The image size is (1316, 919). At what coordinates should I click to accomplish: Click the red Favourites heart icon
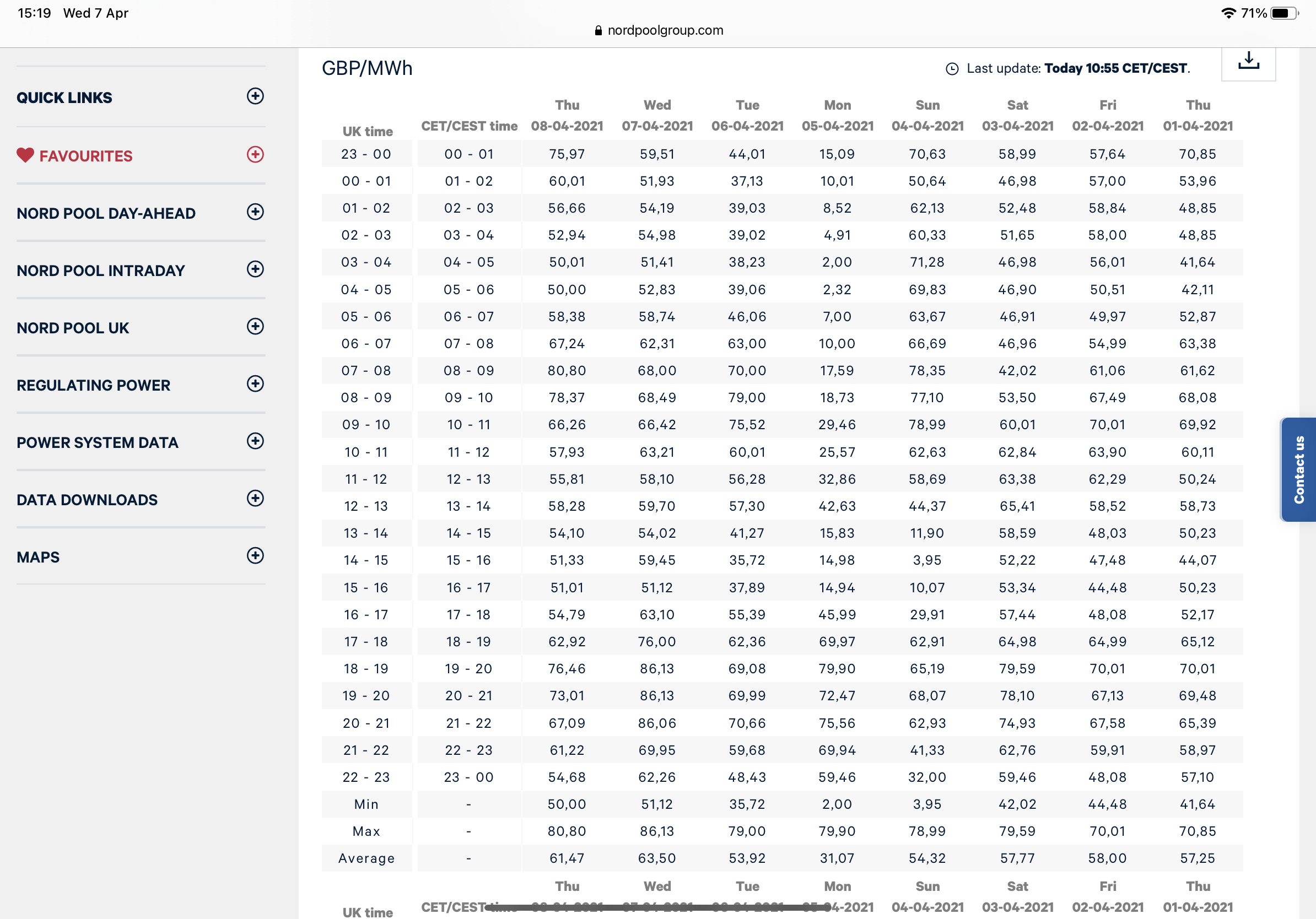pyautogui.click(x=25, y=155)
